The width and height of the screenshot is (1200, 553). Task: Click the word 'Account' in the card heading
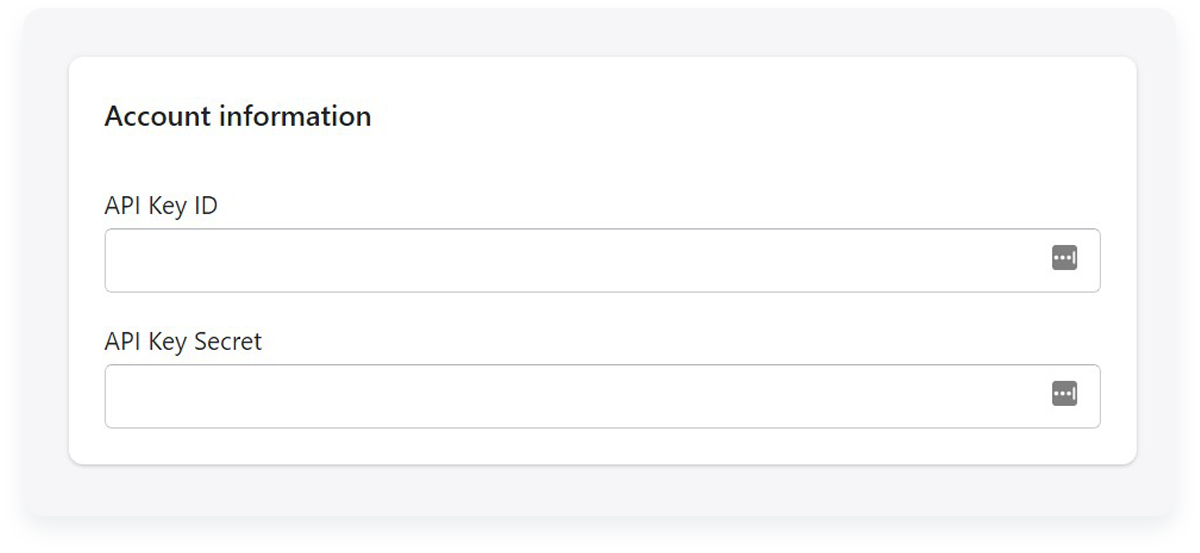158,116
